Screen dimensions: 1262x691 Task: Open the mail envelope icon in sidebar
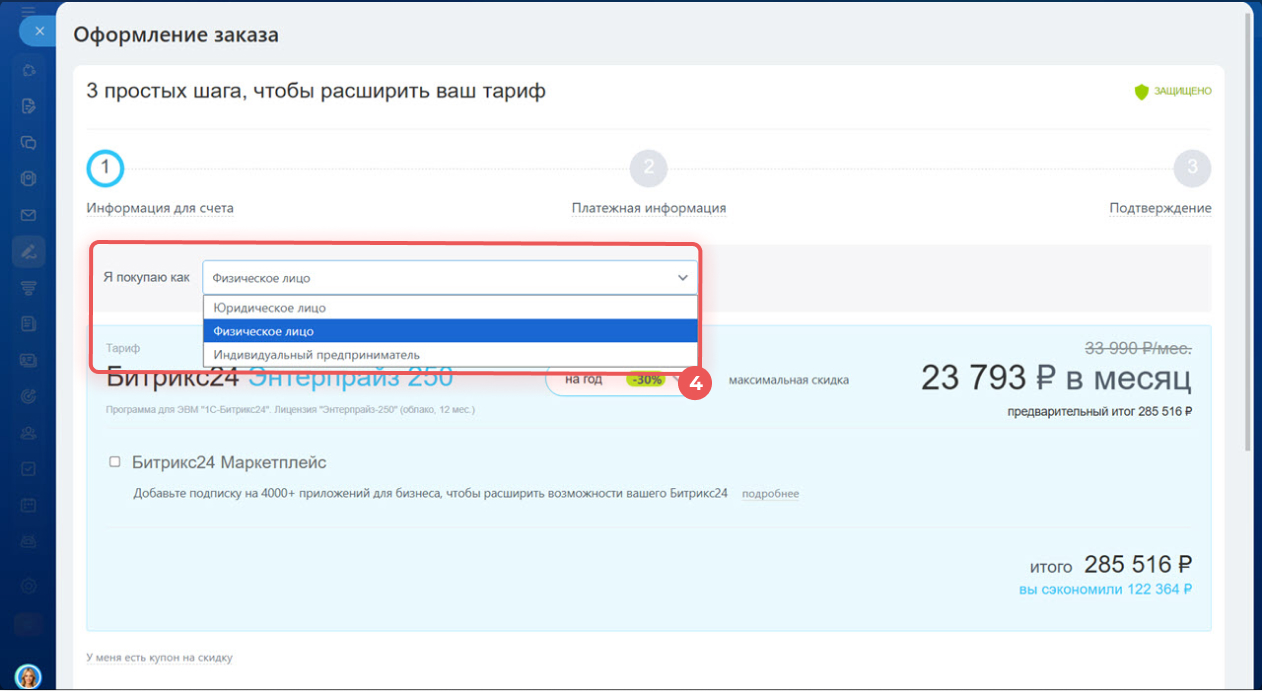(29, 215)
